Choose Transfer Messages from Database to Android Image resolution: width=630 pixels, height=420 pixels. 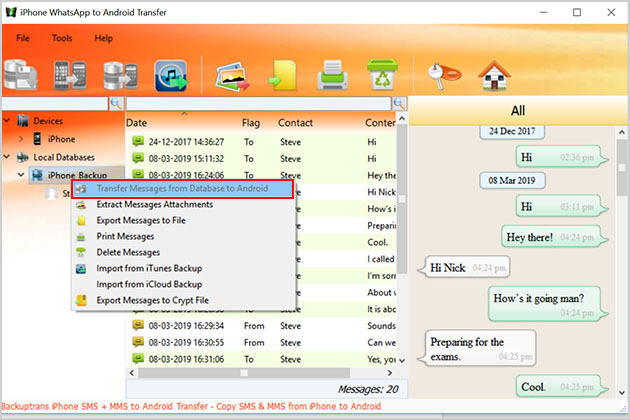[x=182, y=188]
